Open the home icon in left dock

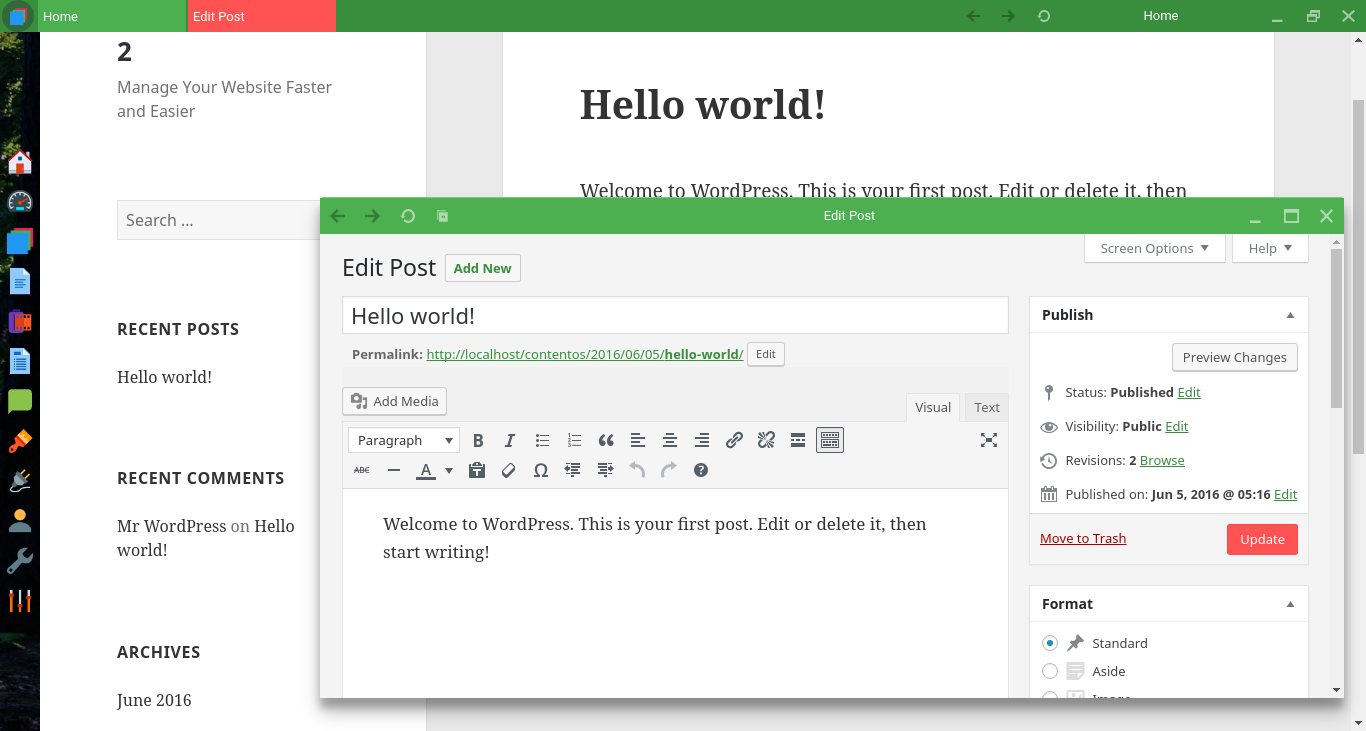point(20,162)
